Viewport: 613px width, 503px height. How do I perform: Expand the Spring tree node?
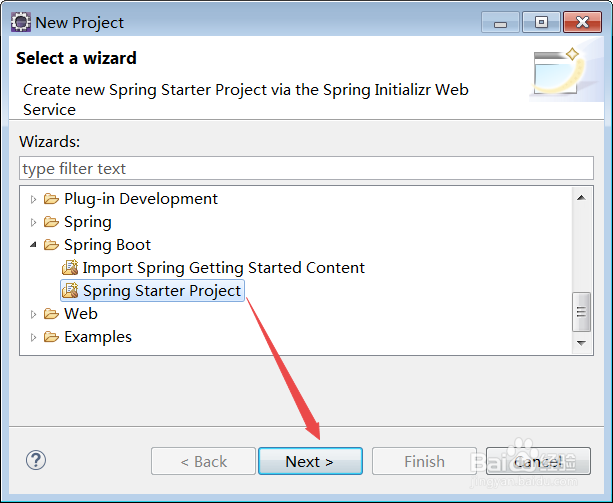coord(33,222)
